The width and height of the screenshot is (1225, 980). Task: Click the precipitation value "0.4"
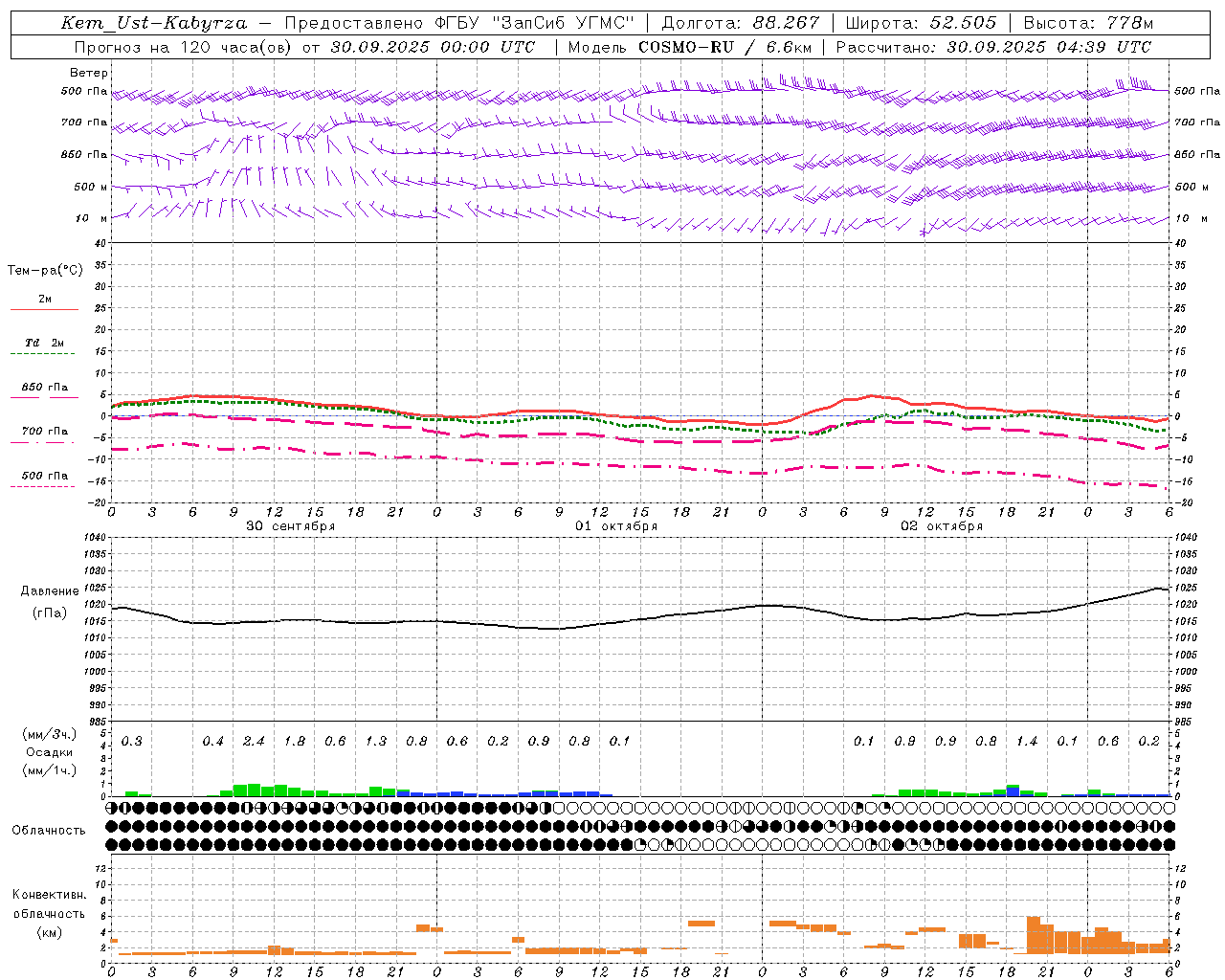tap(213, 742)
